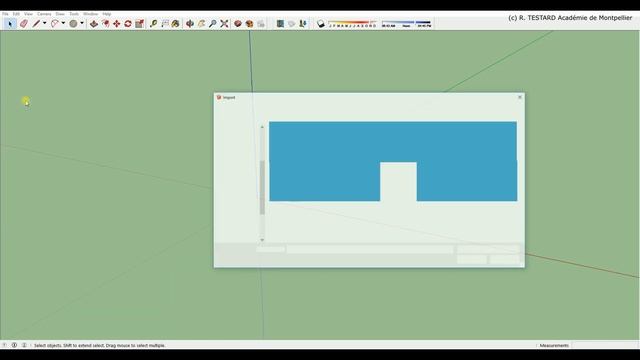Choose the Text label tool
Image resolution: width=640 pixels, height=360 pixels.
tap(165, 24)
